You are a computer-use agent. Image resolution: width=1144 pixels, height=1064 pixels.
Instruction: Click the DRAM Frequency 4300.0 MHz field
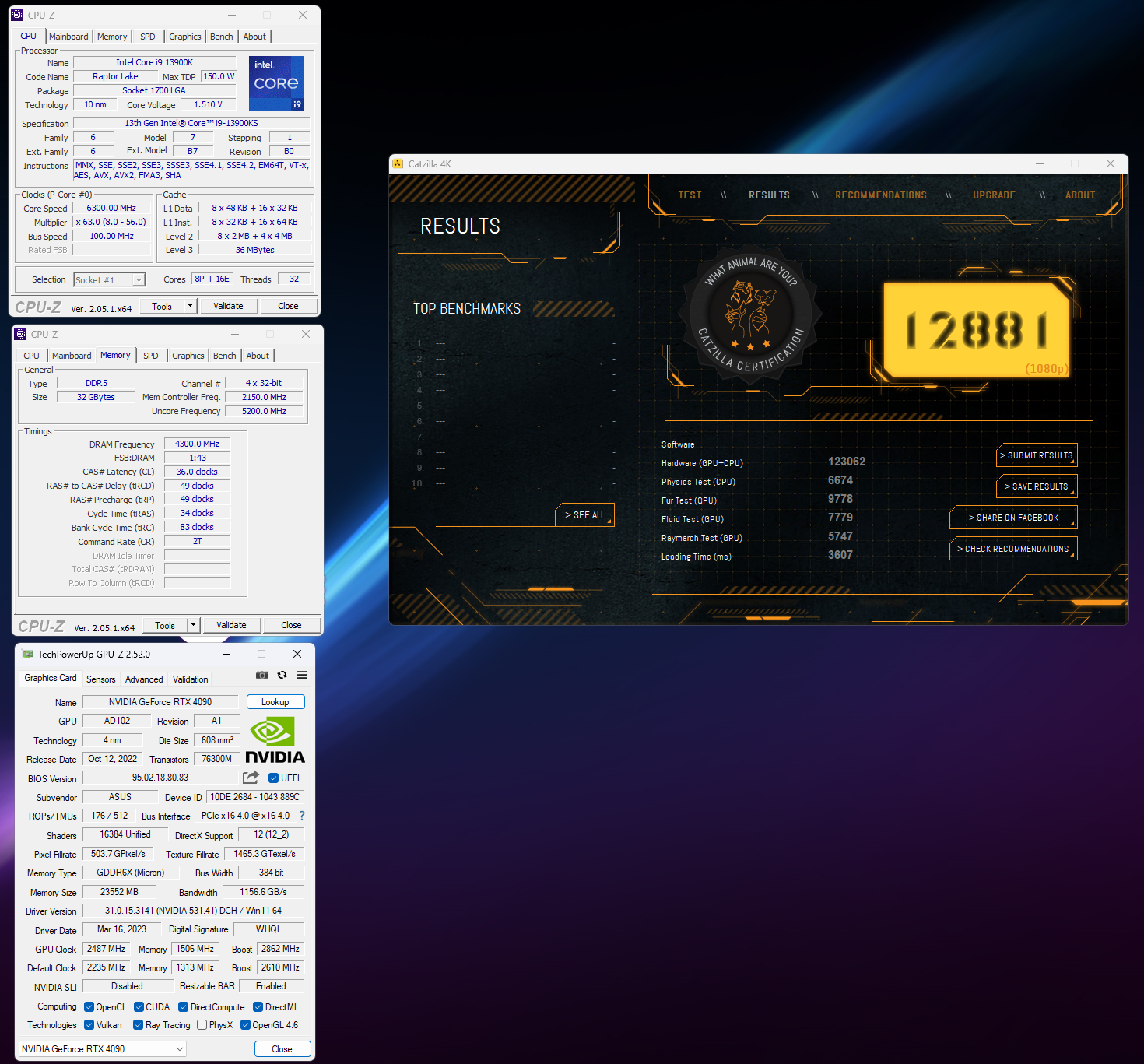click(x=197, y=444)
